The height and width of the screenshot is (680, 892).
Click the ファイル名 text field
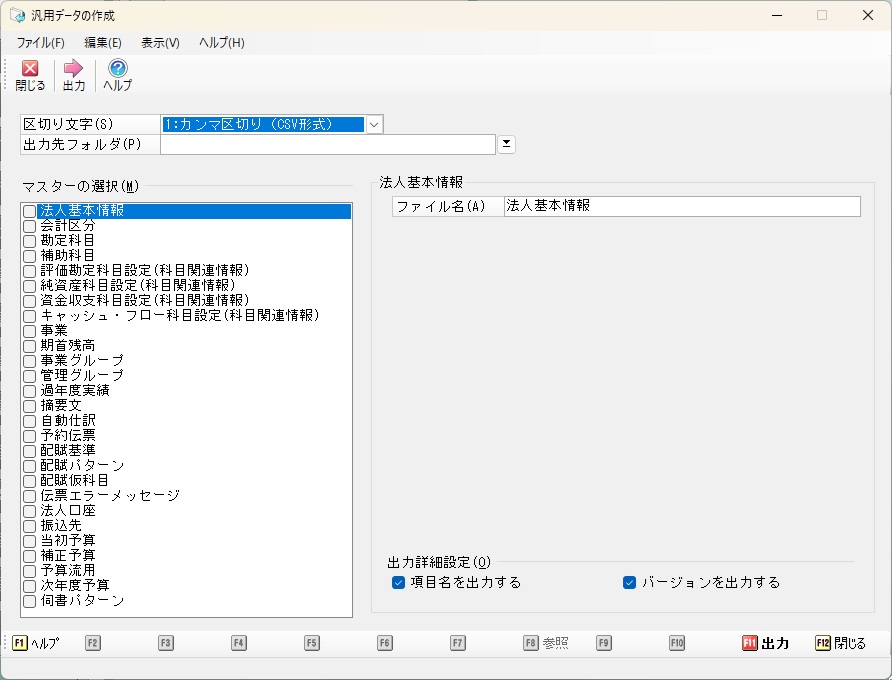[x=681, y=206]
